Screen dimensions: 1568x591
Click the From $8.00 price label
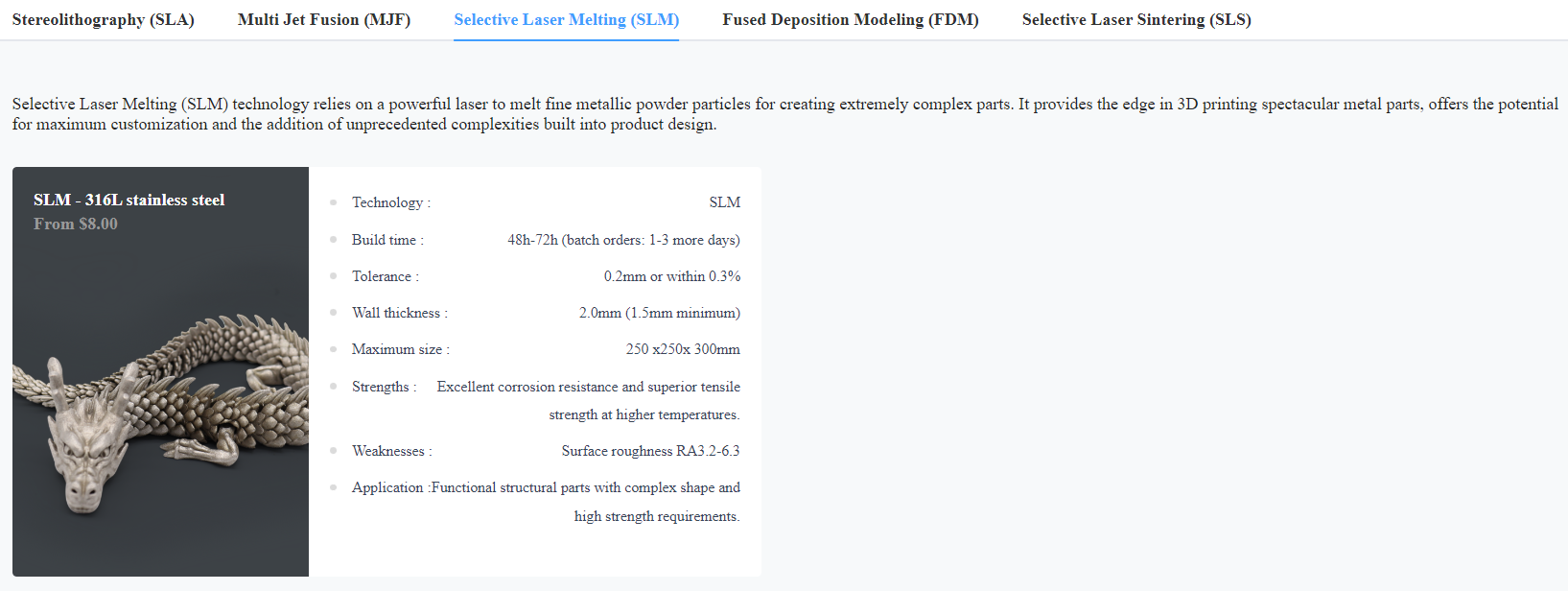coord(77,224)
